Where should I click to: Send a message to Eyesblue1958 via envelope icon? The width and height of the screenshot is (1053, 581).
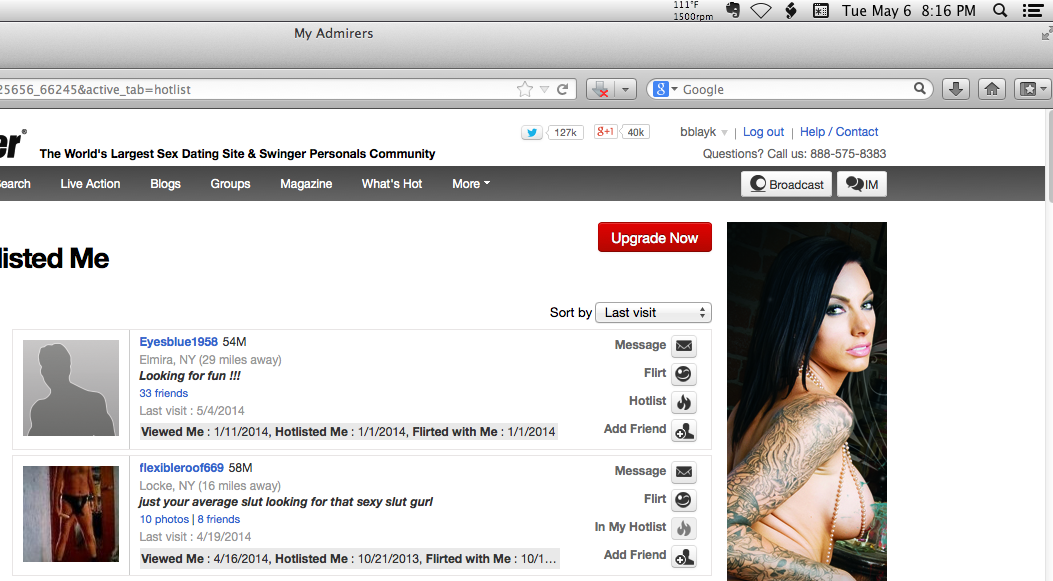[684, 346]
